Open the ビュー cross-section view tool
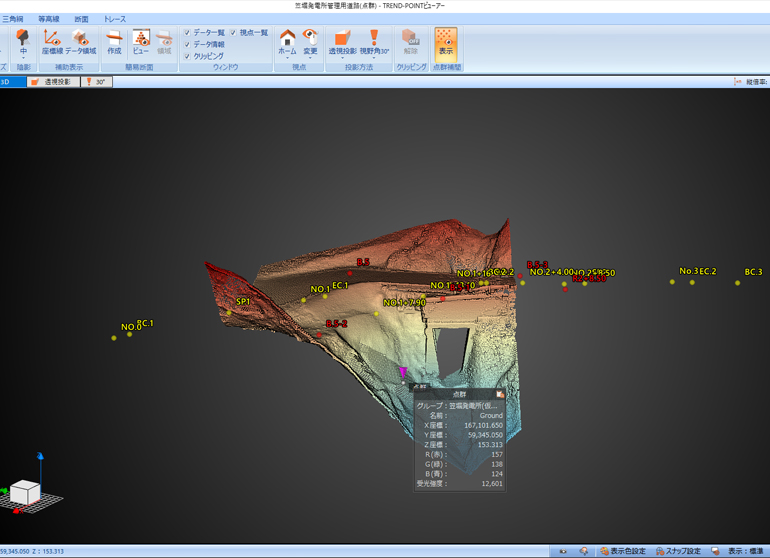This screenshot has width=770, height=558. (140, 40)
